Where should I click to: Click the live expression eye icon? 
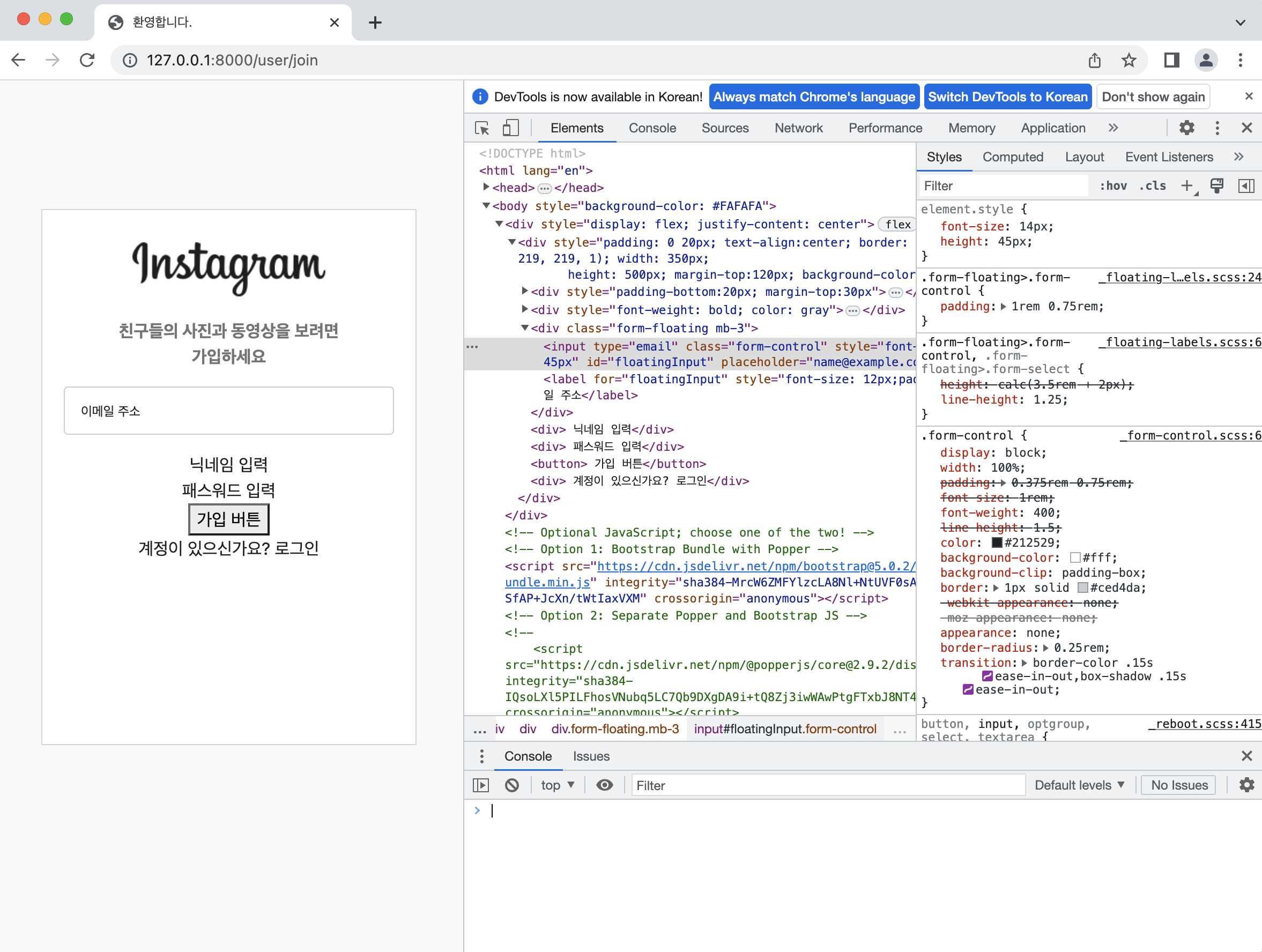(x=604, y=785)
